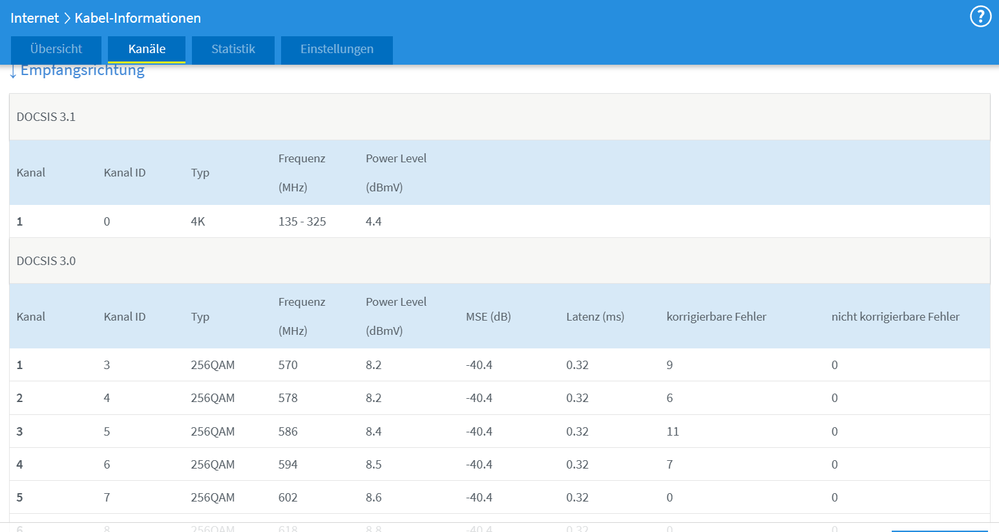Select the 135 - 325 frequency cell
The image size is (999, 532).
point(302,221)
